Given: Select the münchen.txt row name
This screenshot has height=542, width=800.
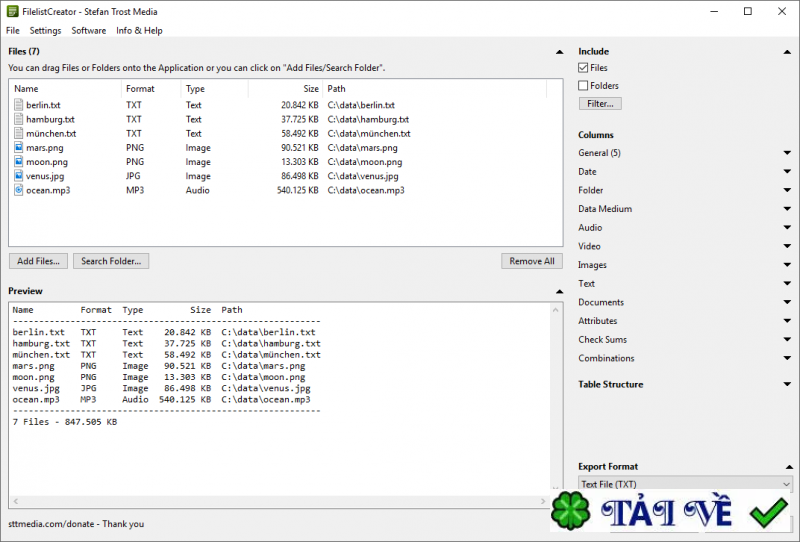Looking at the screenshot, I should tap(51, 133).
